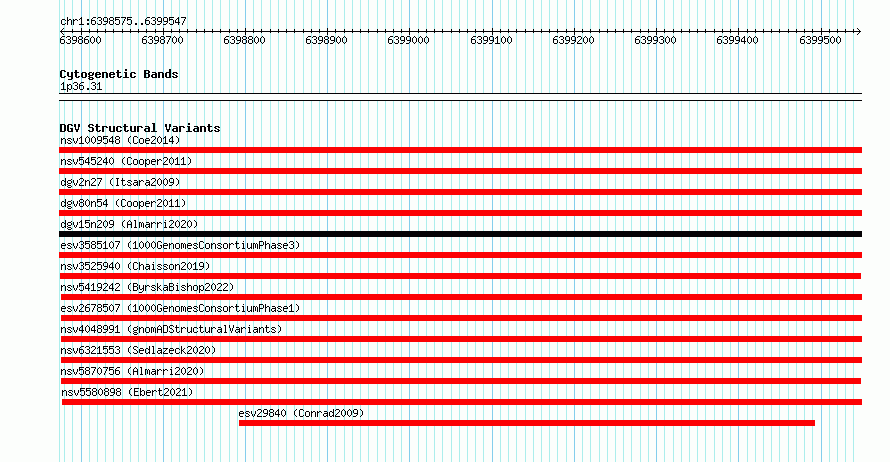This screenshot has height=462, width=890.
Task: Open nsv5870756 (Almarri2020) label
Action: [x=132, y=371]
